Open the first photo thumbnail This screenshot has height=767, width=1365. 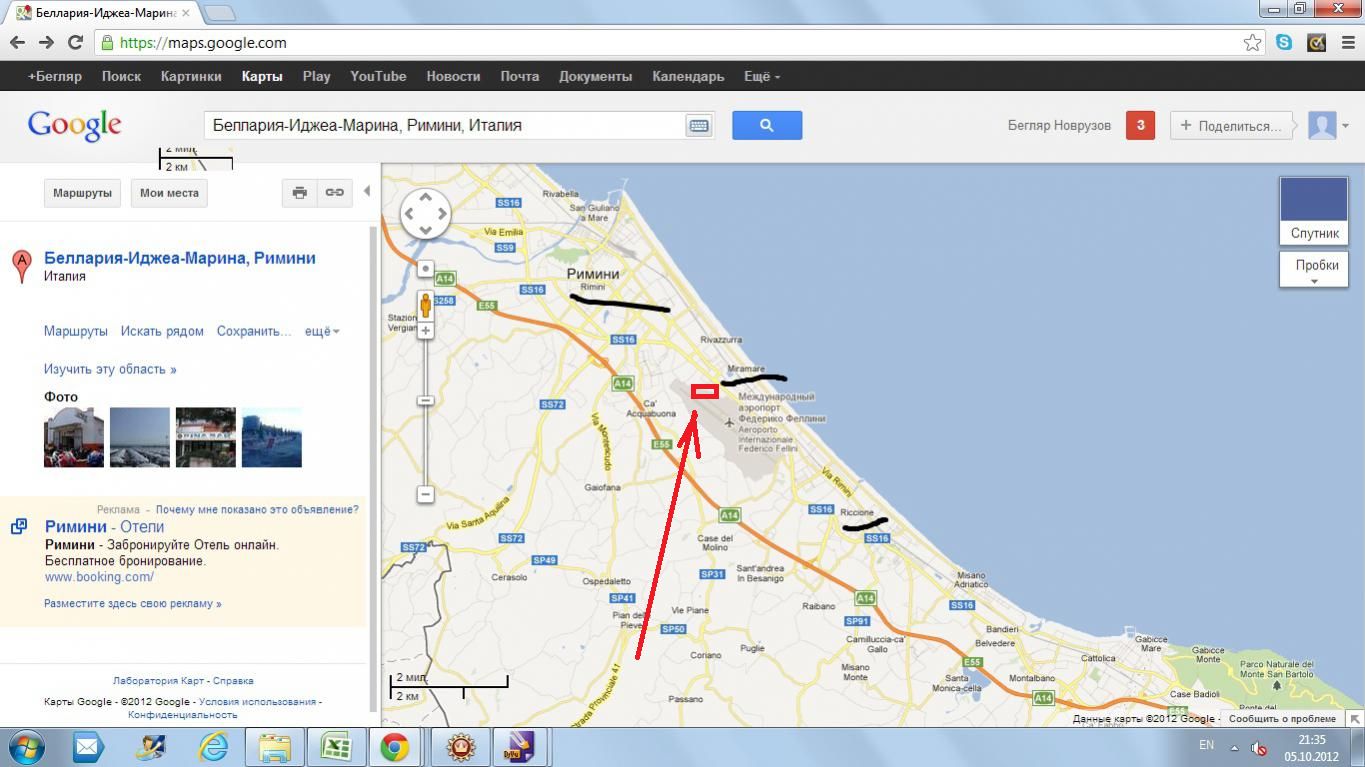(74, 437)
